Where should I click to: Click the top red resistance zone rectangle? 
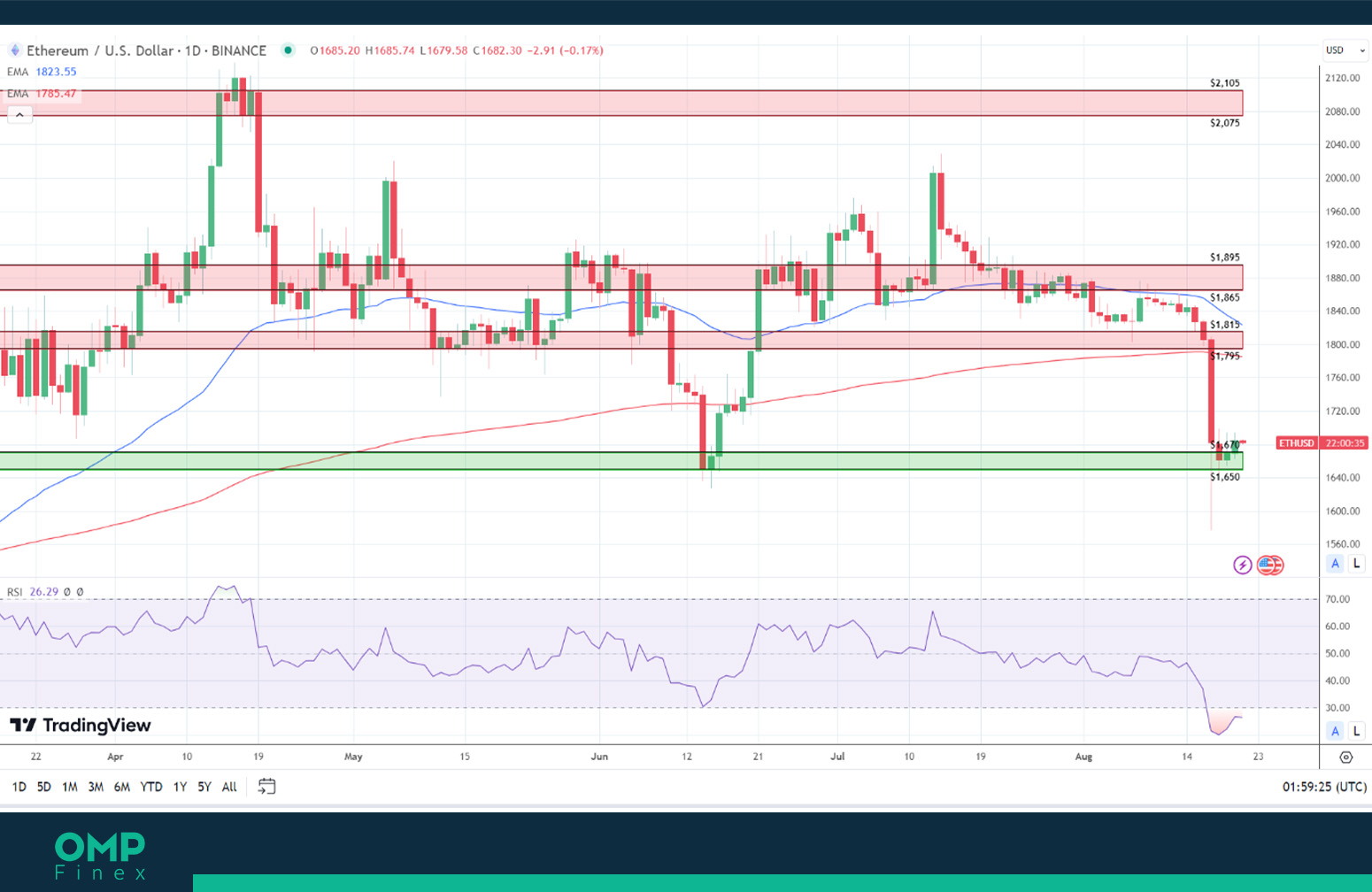(x=621, y=103)
